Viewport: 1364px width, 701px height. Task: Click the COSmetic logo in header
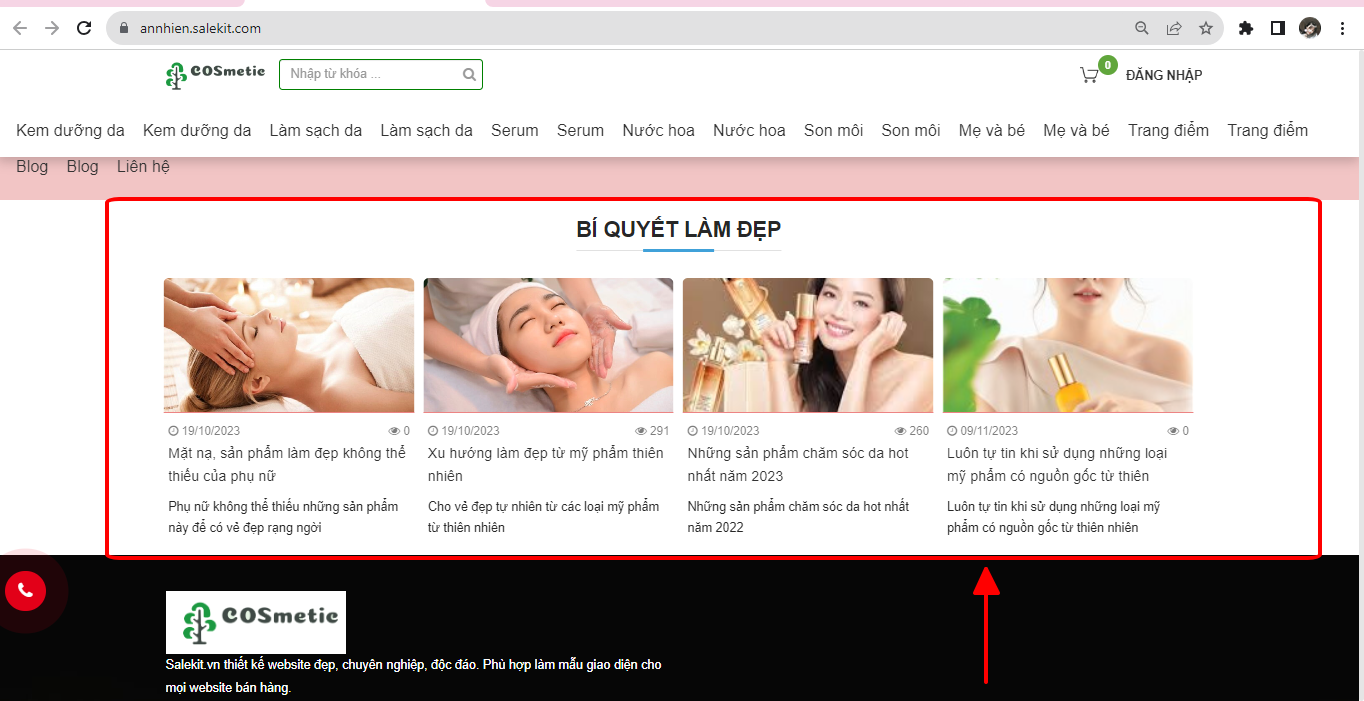point(215,75)
